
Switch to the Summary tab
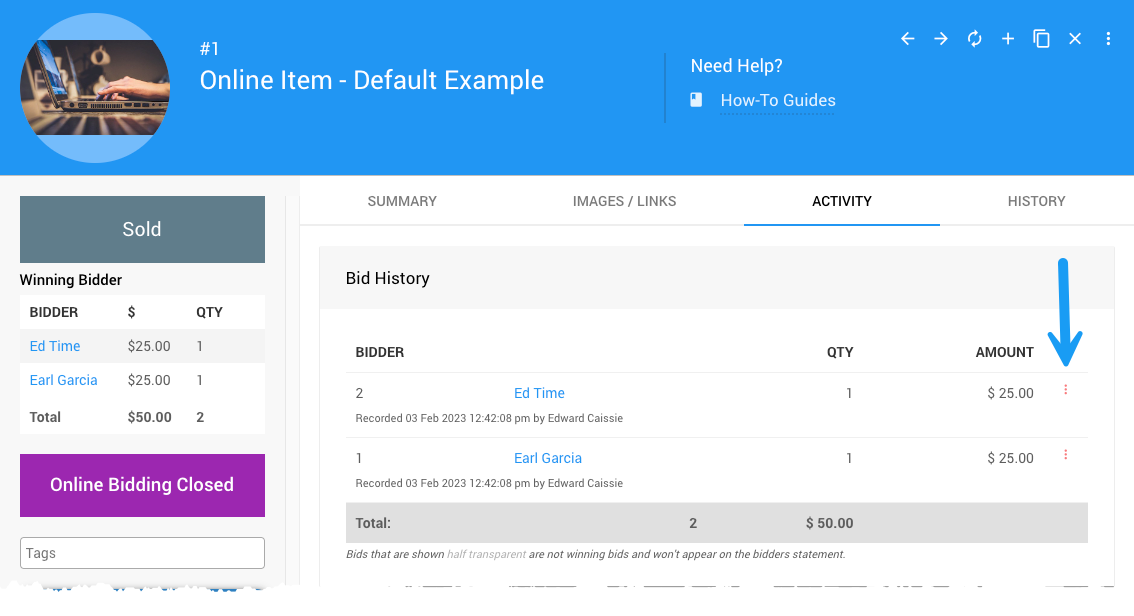coord(402,201)
